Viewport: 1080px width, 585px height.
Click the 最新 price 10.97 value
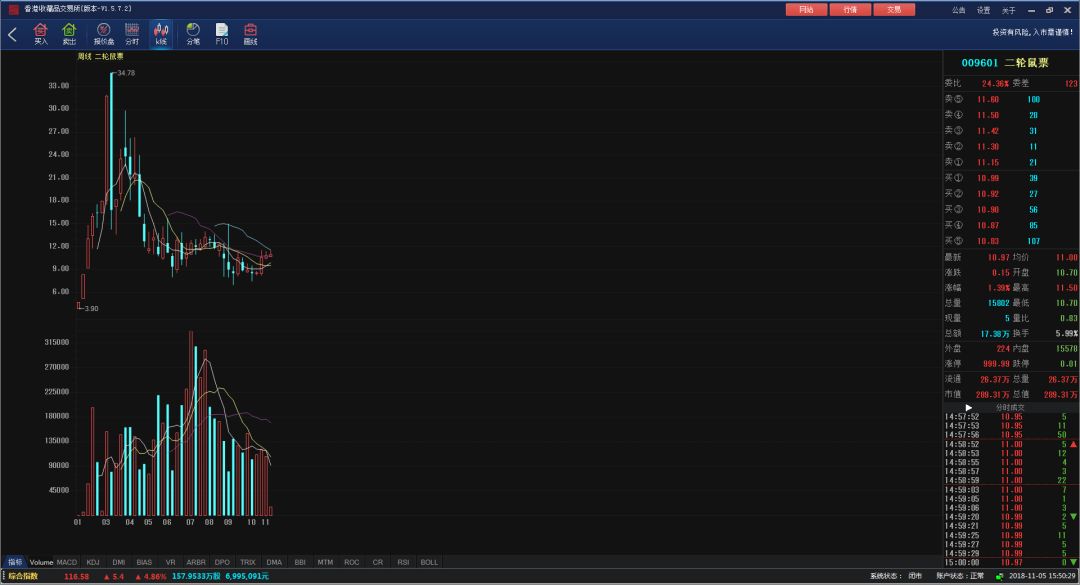[998, 257]
